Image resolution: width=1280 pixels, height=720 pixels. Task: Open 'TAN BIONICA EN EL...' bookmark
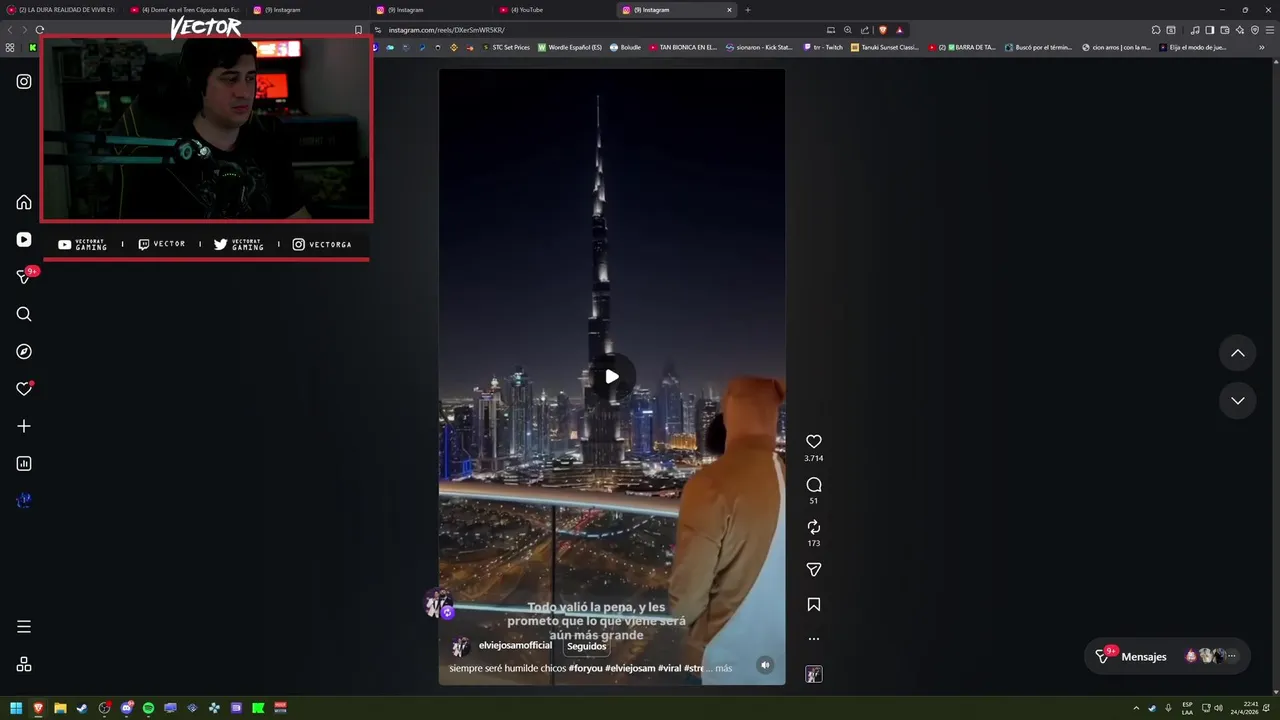[683, 47]
